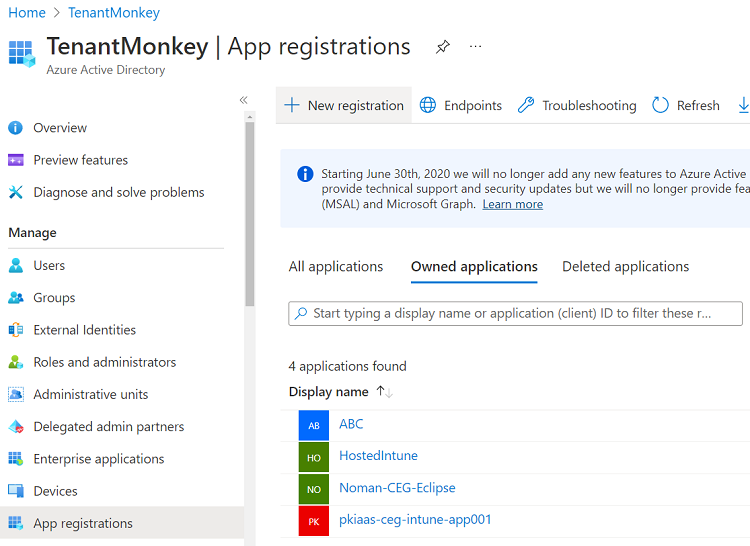Open Endpoints from the toolbar
Screen dimensions: 750x546
(x=460, y=105)
